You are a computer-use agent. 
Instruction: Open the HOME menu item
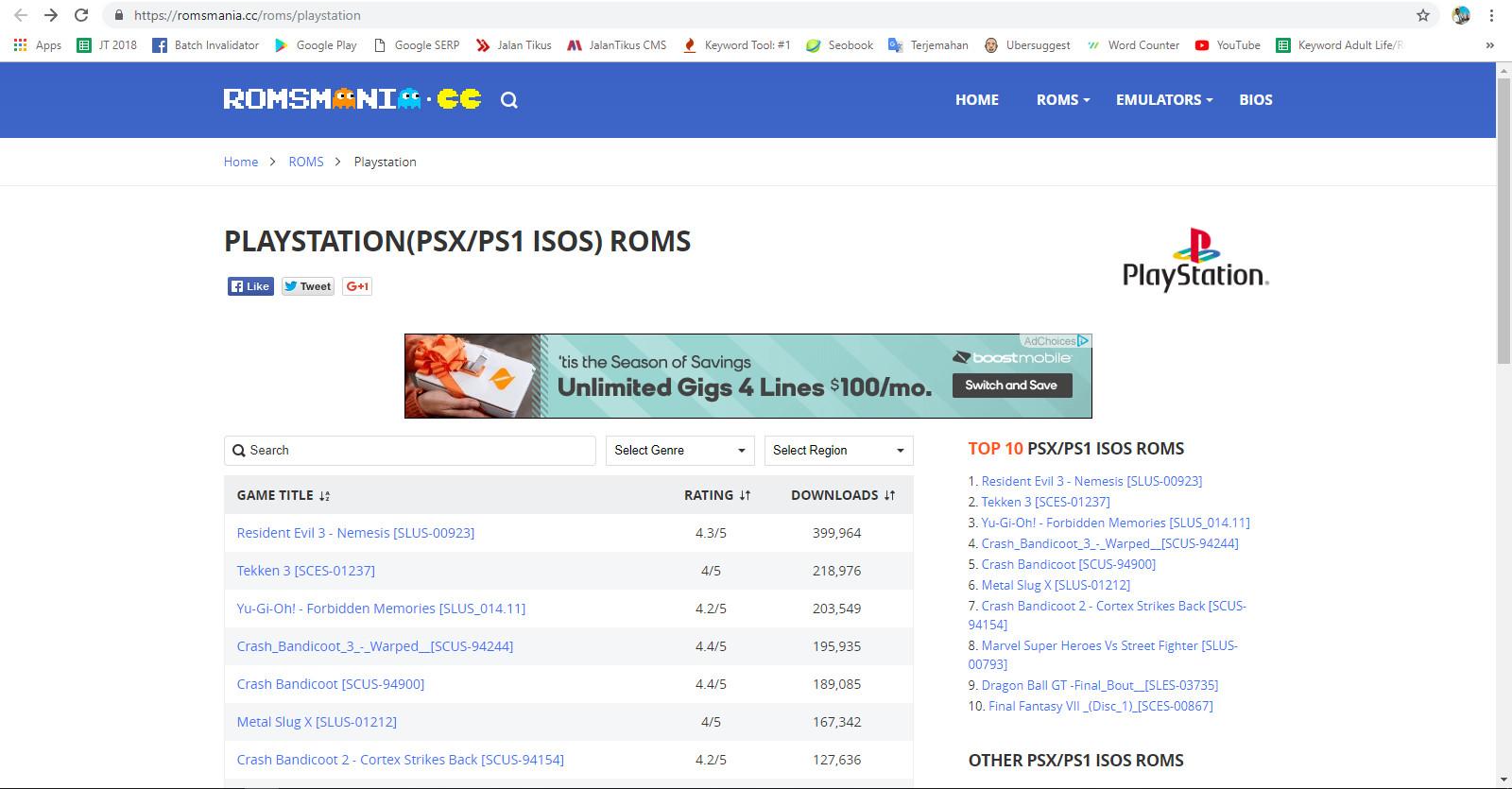[977, 100]
